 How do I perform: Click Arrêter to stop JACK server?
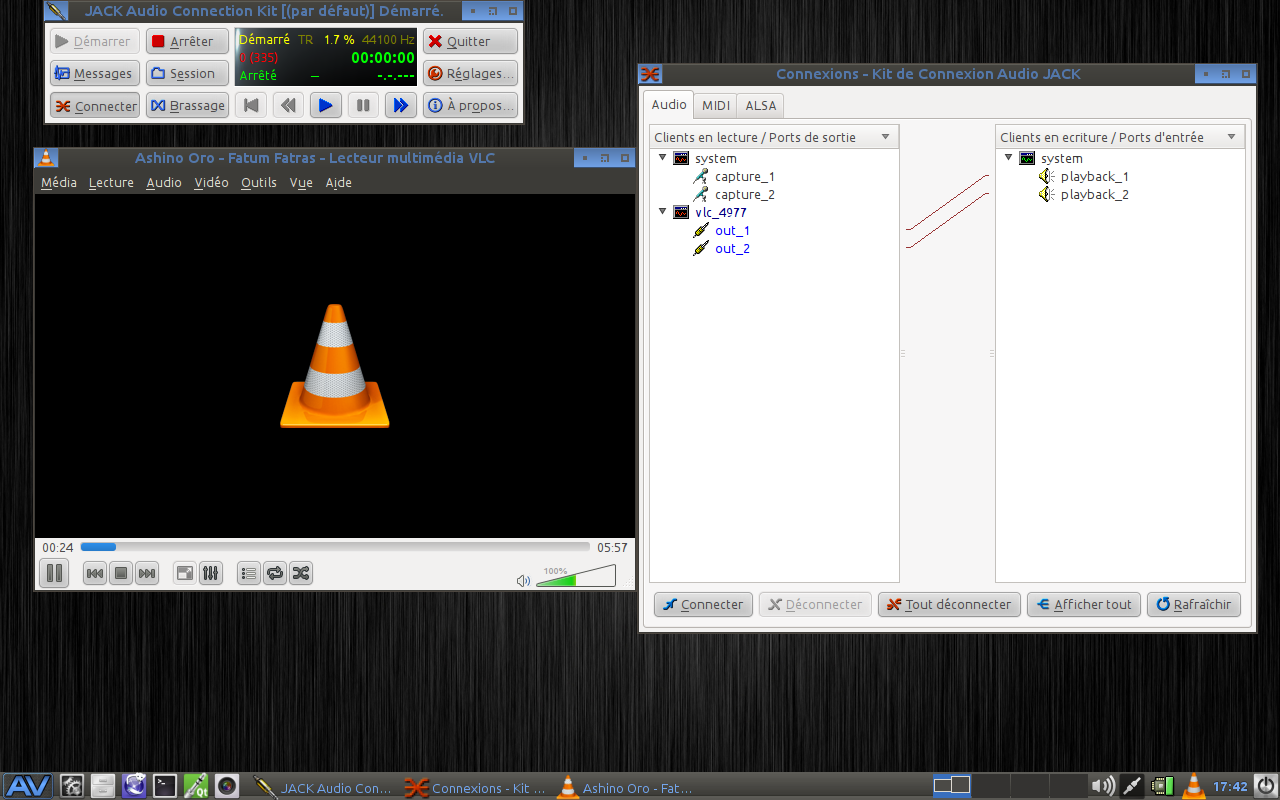pyautogui.click(x=187, y=41)
